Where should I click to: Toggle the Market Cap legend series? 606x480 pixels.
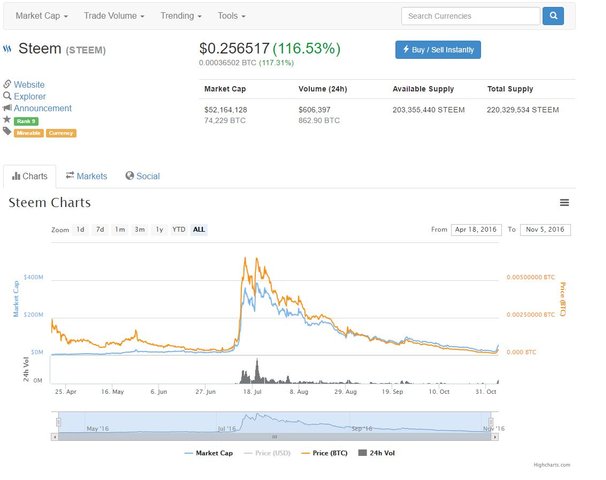[x=209, y=453]
